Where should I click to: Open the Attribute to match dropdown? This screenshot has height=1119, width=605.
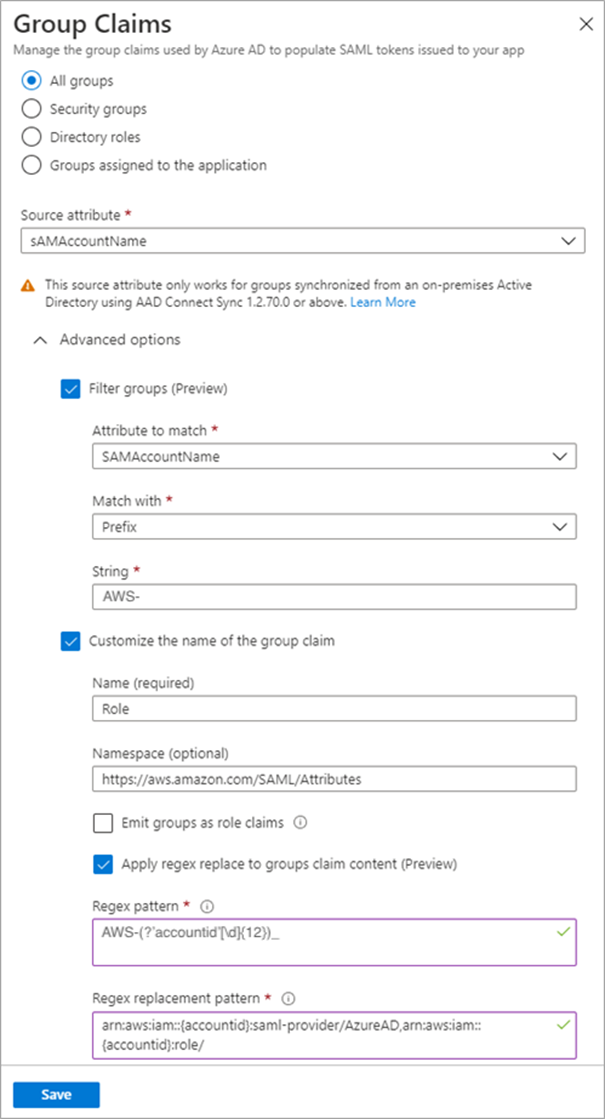coord(334,457)
